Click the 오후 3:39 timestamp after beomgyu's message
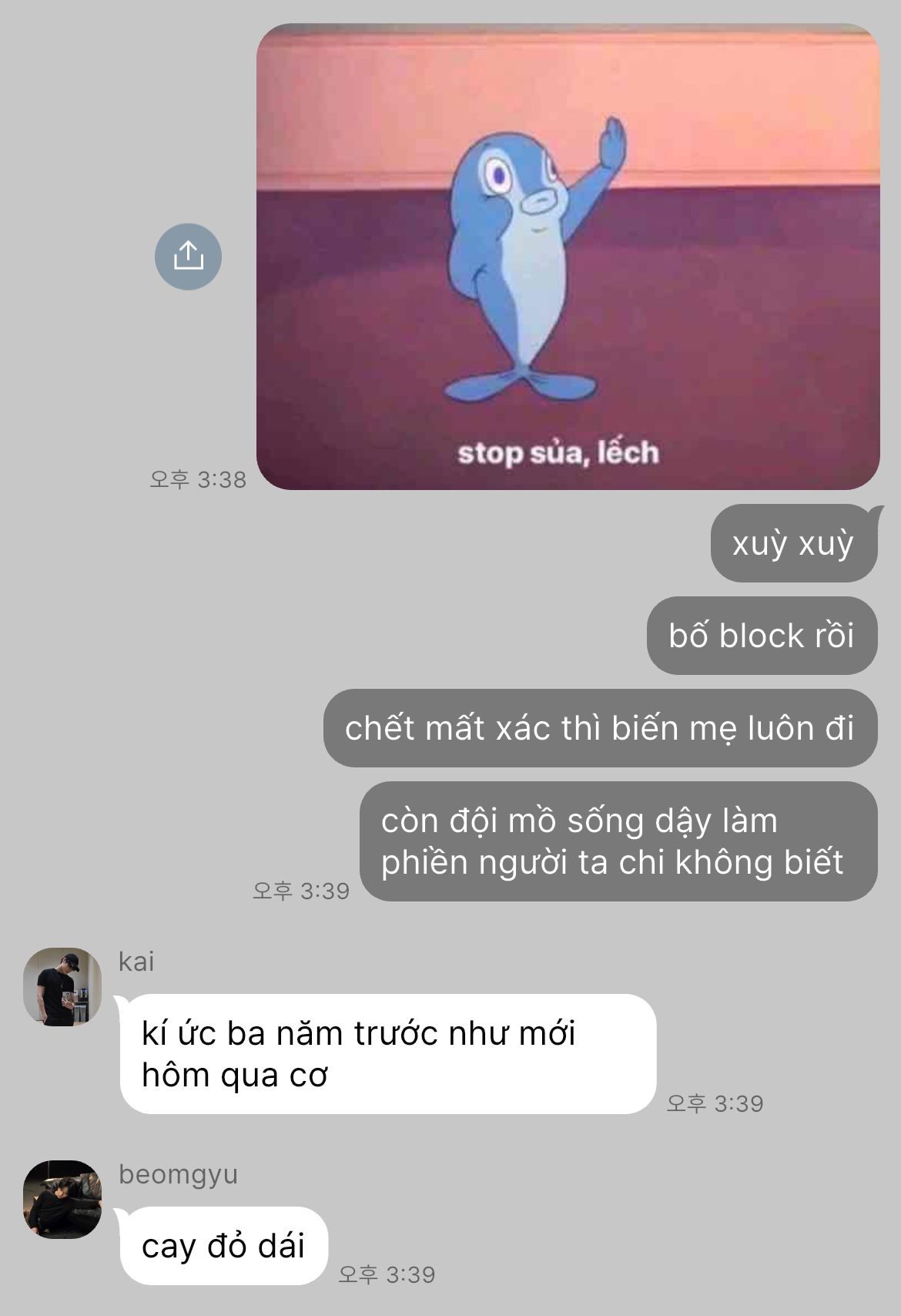This screenshot has width=901, height=1316. [387, 1274]
